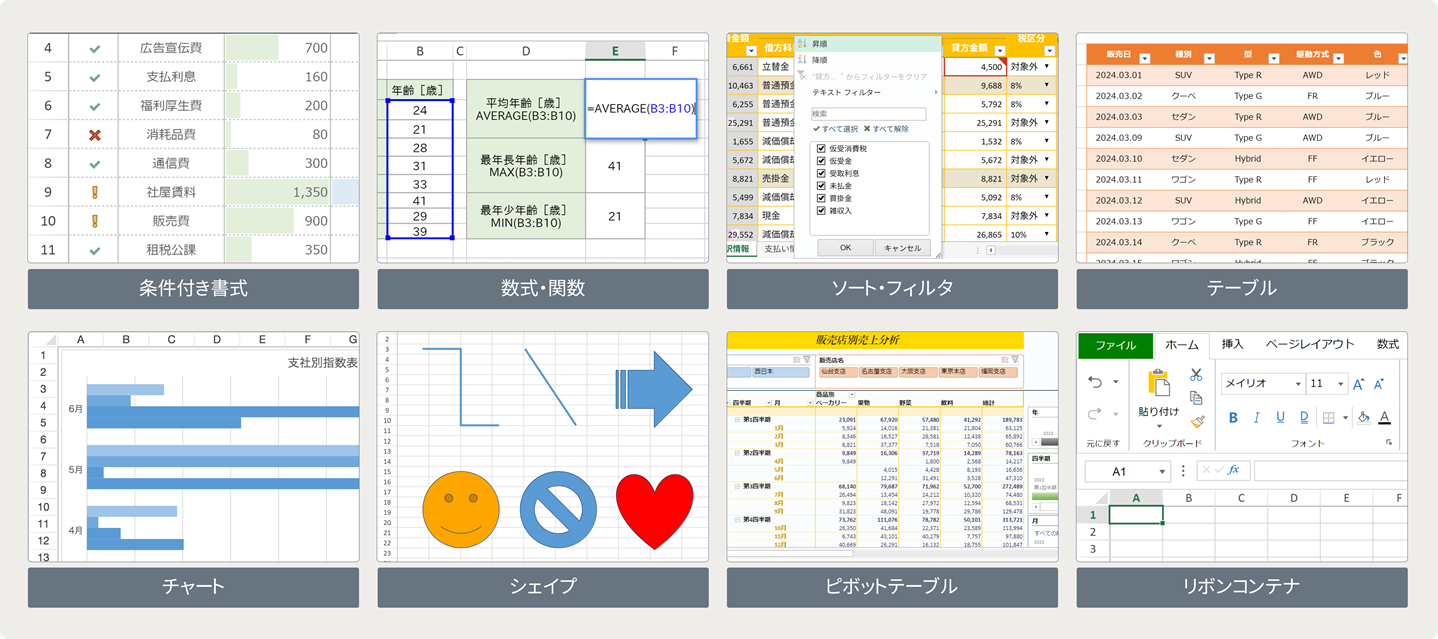The width and height of the screenshot is (1438, 639).
Task: Click inside the 検索 search field
Action: (x=868, y=113)
